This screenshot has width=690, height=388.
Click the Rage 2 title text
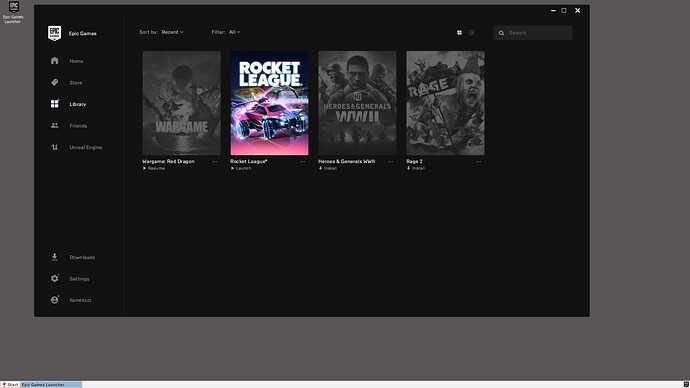[415, 161]
